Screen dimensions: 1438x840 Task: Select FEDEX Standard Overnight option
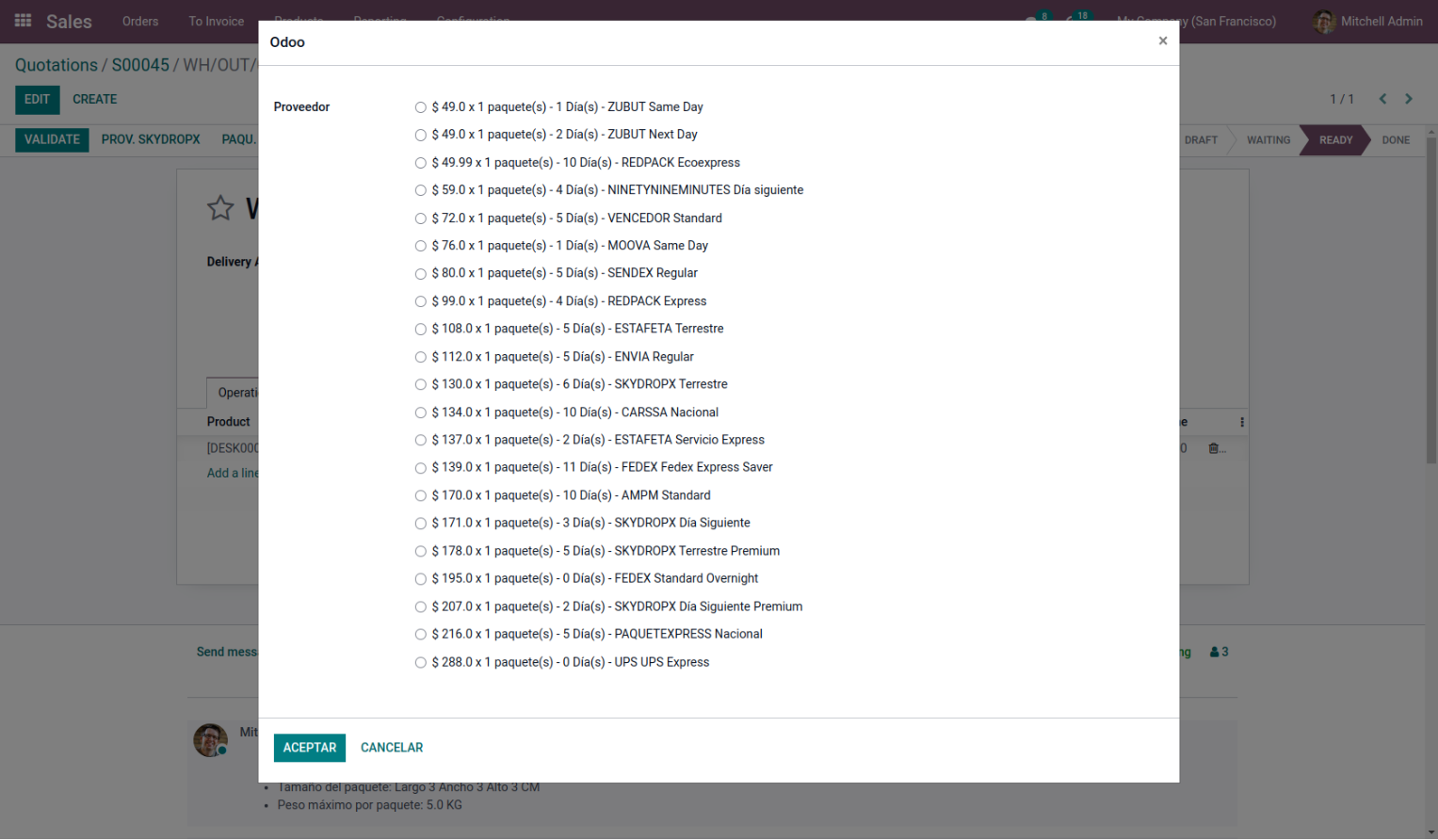point(421,579)
